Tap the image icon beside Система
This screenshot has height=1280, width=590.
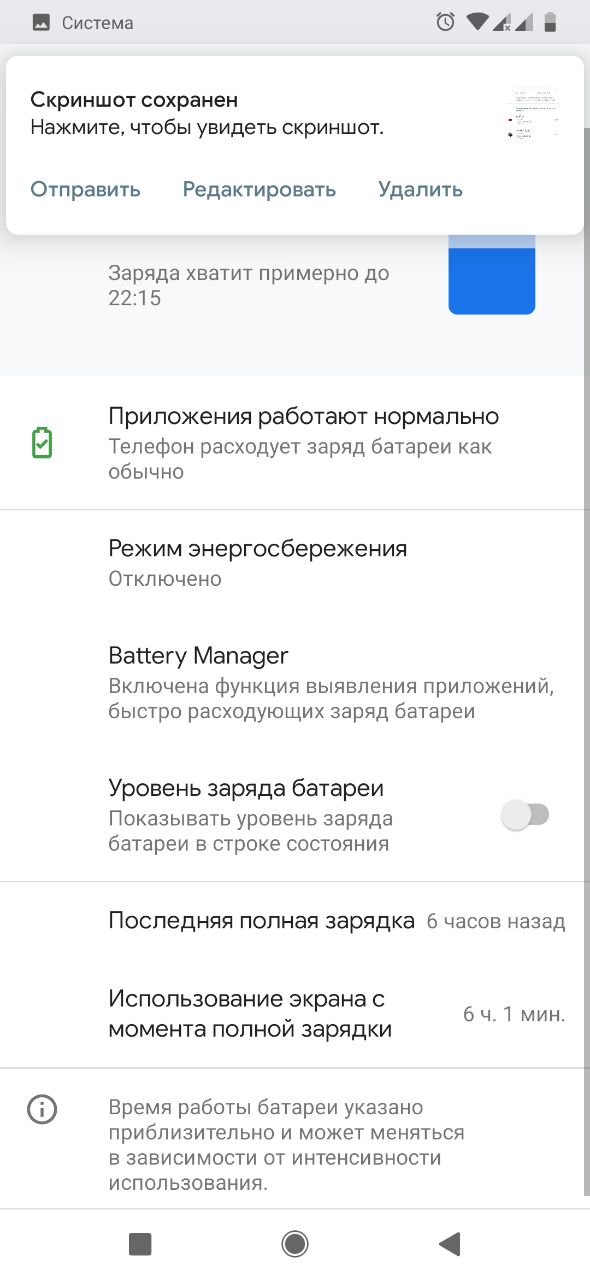click(41, 22)
